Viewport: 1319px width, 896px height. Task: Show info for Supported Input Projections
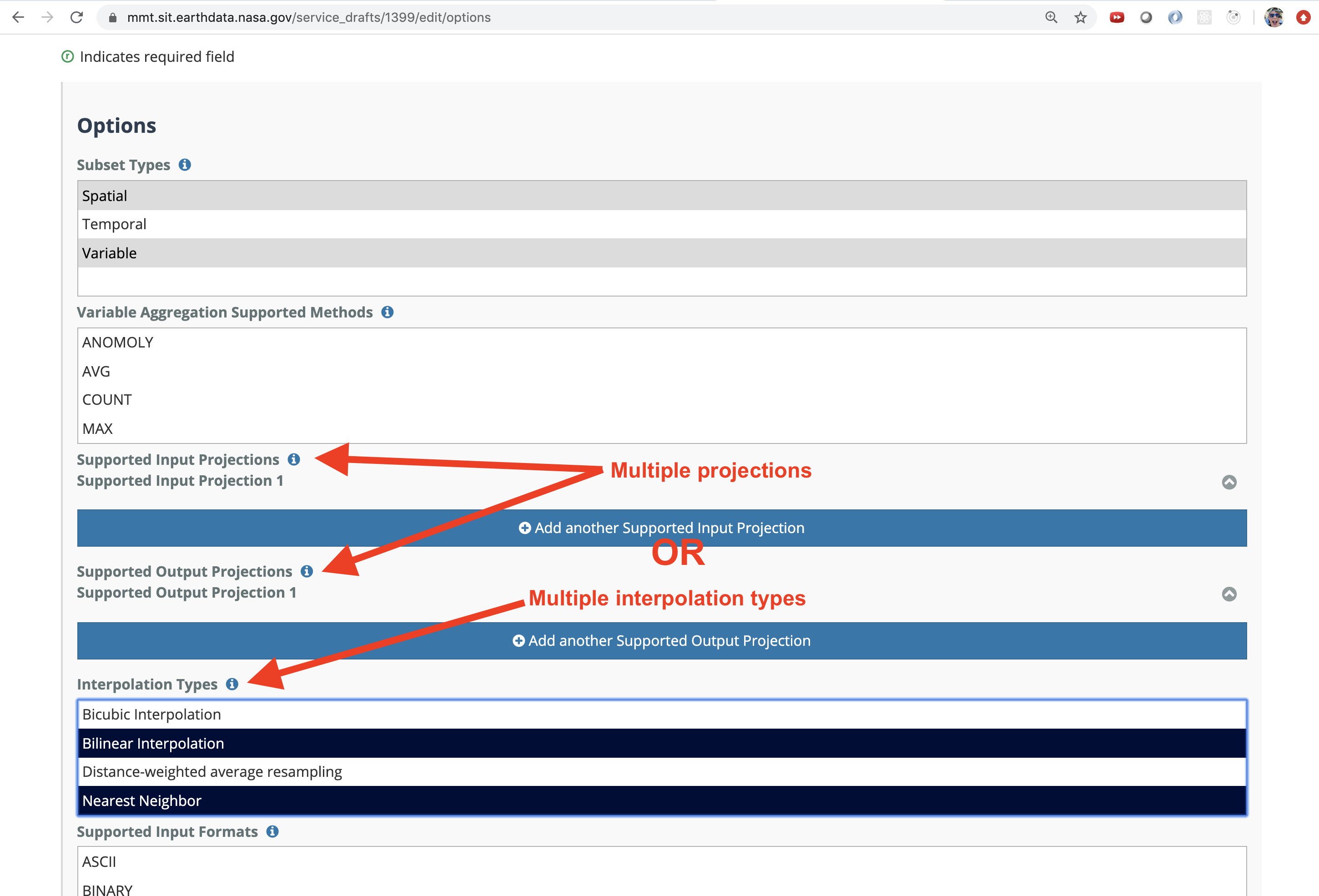click(293, 460)
